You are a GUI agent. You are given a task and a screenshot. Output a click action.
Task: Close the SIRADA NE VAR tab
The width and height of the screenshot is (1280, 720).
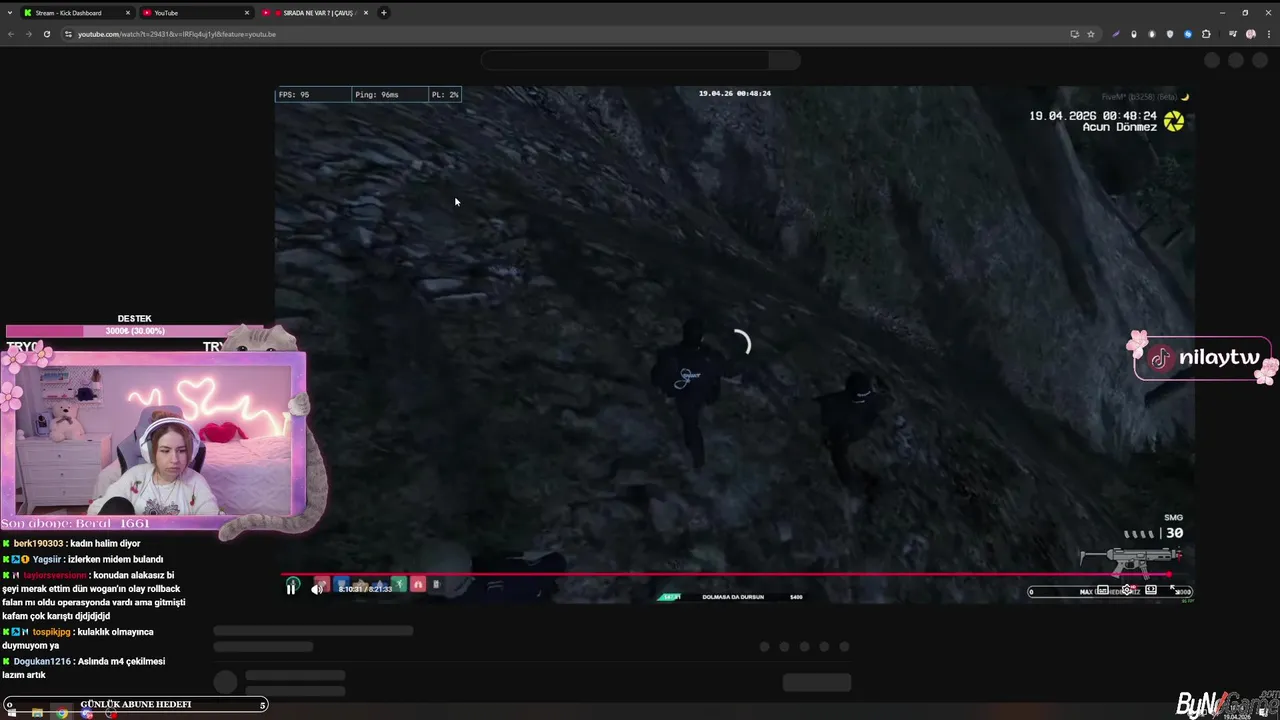point(366,13)
